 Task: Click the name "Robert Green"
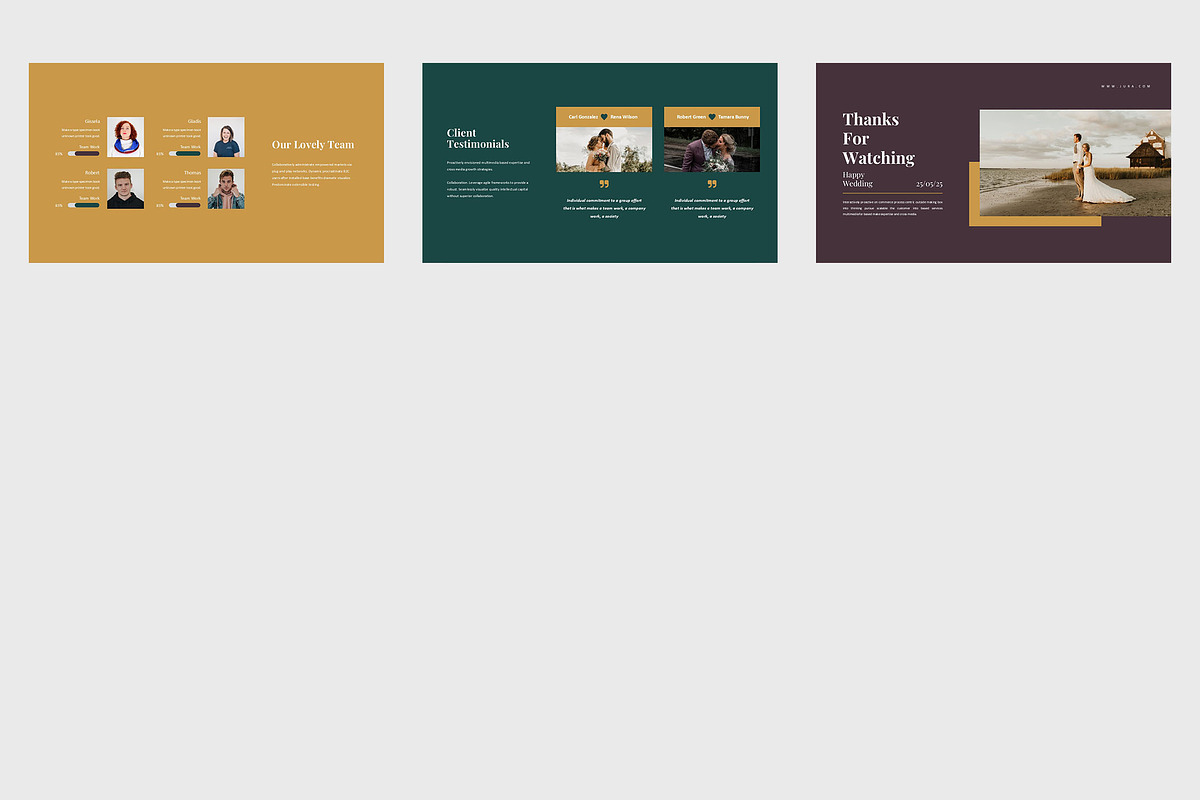click(691, 117)
